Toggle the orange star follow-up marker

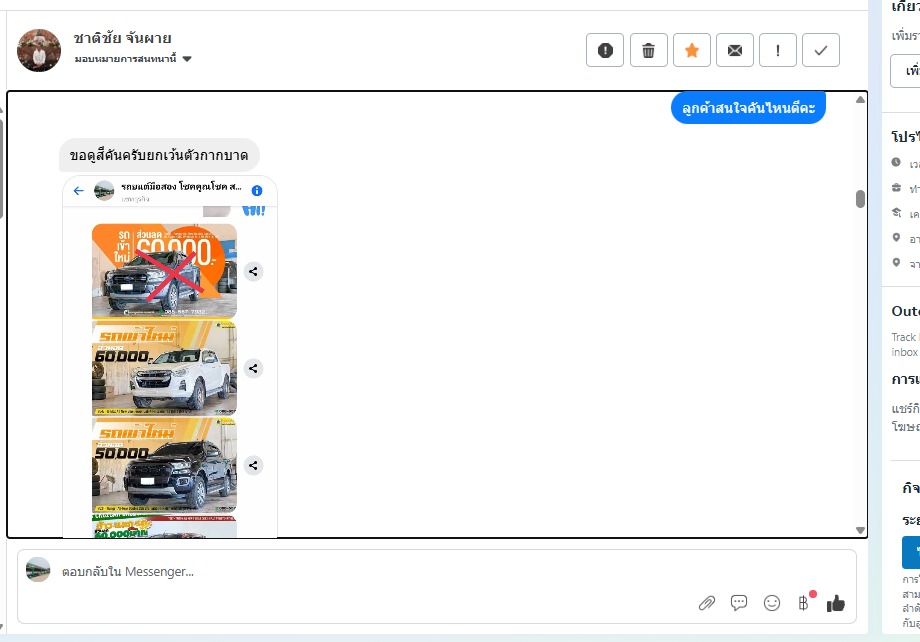click(x=692, y=50)
